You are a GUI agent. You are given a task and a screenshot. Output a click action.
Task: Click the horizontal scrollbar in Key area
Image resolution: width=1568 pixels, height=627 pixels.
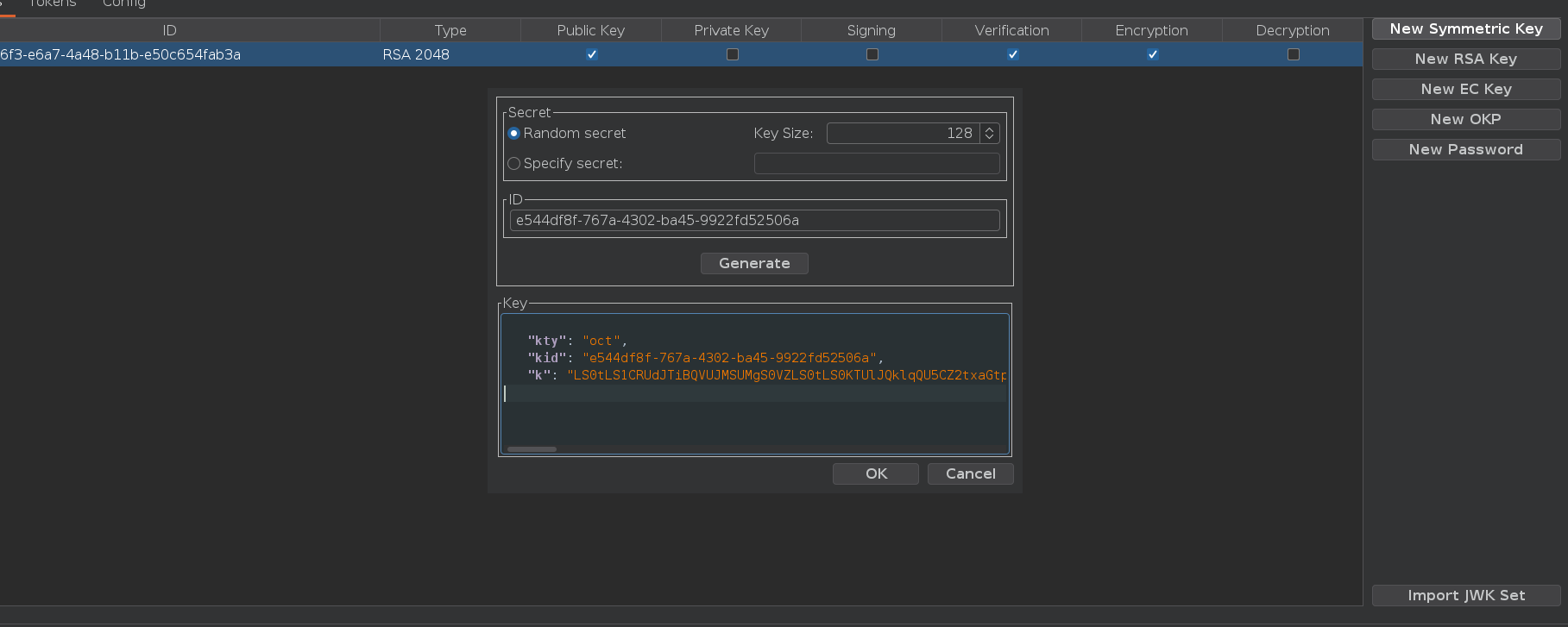tap(532, 449)
